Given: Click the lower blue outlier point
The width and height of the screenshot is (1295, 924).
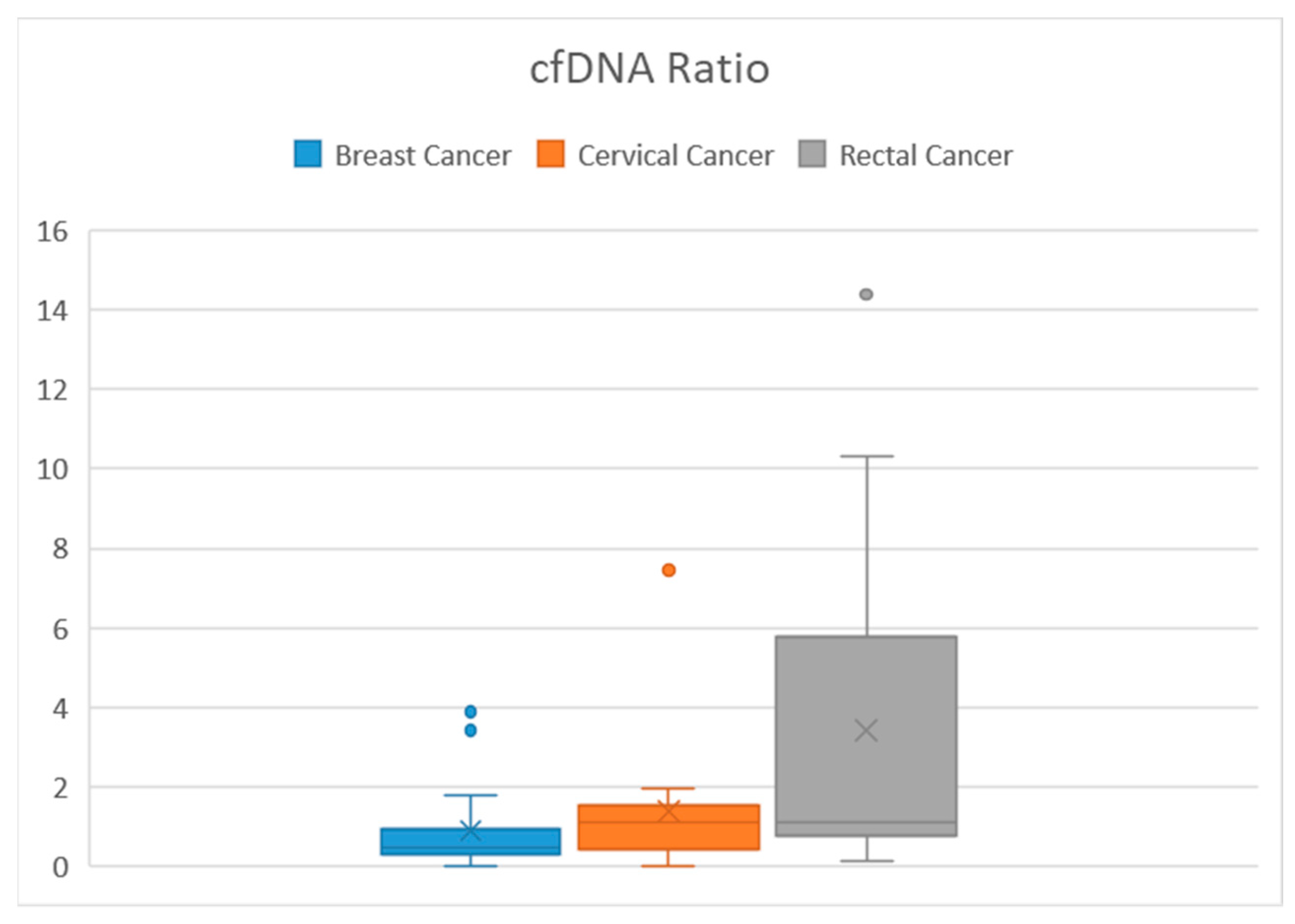Looking at the screenshot, I should click(x=471, y=731).
